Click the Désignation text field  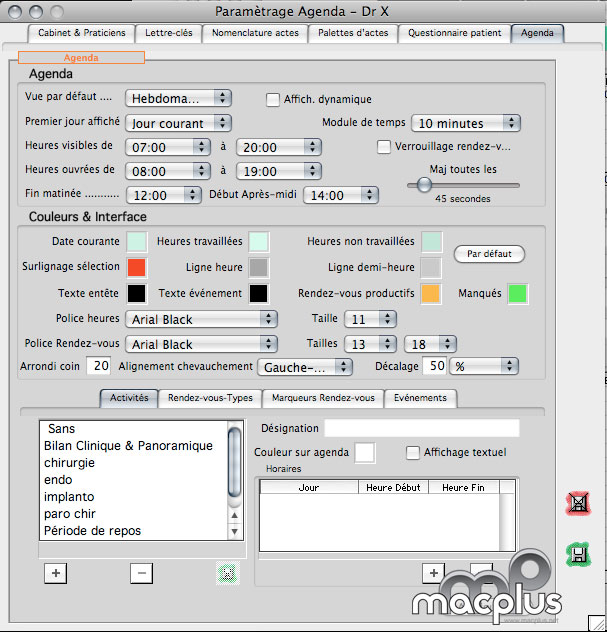click(x=422, y=428)
